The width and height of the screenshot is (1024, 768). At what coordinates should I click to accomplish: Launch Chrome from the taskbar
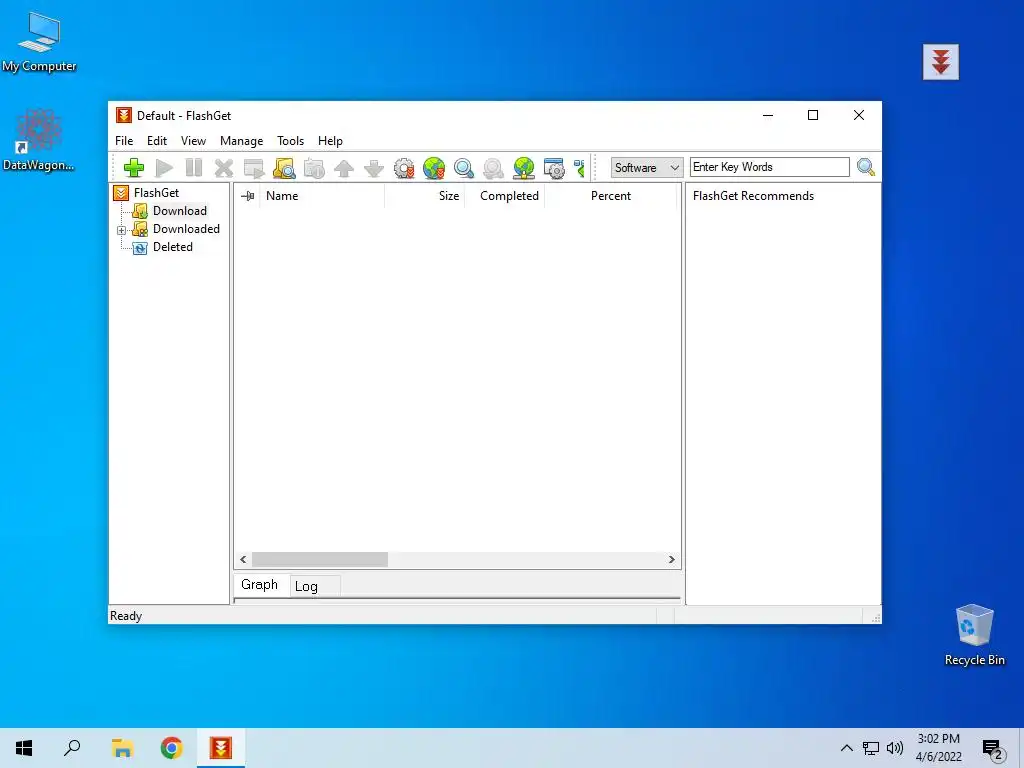pyautogui.click(x=172, y=748)
